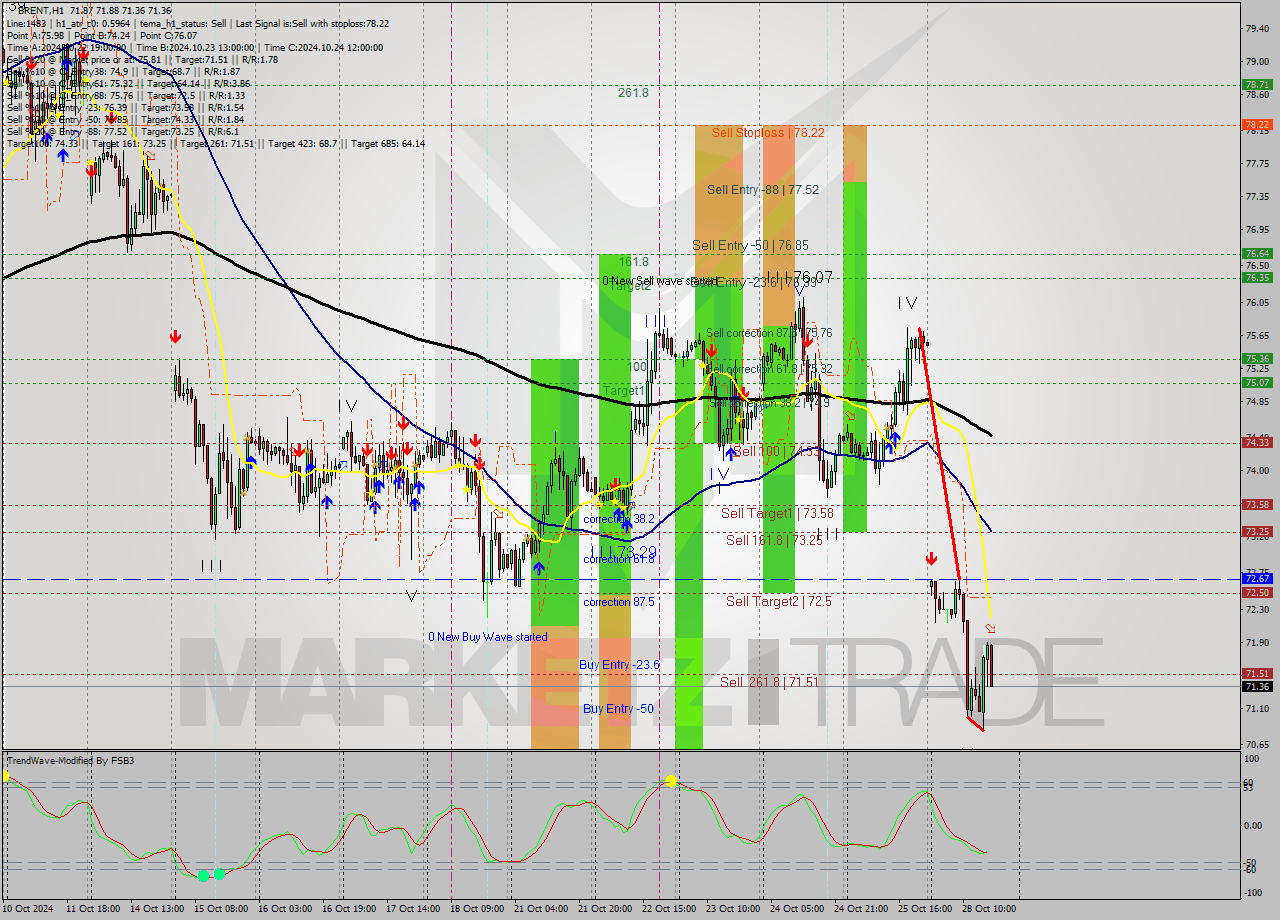Click the '22 Oct 15:00' time axis label
The image size is (1280, 920).
click(671, 908)
